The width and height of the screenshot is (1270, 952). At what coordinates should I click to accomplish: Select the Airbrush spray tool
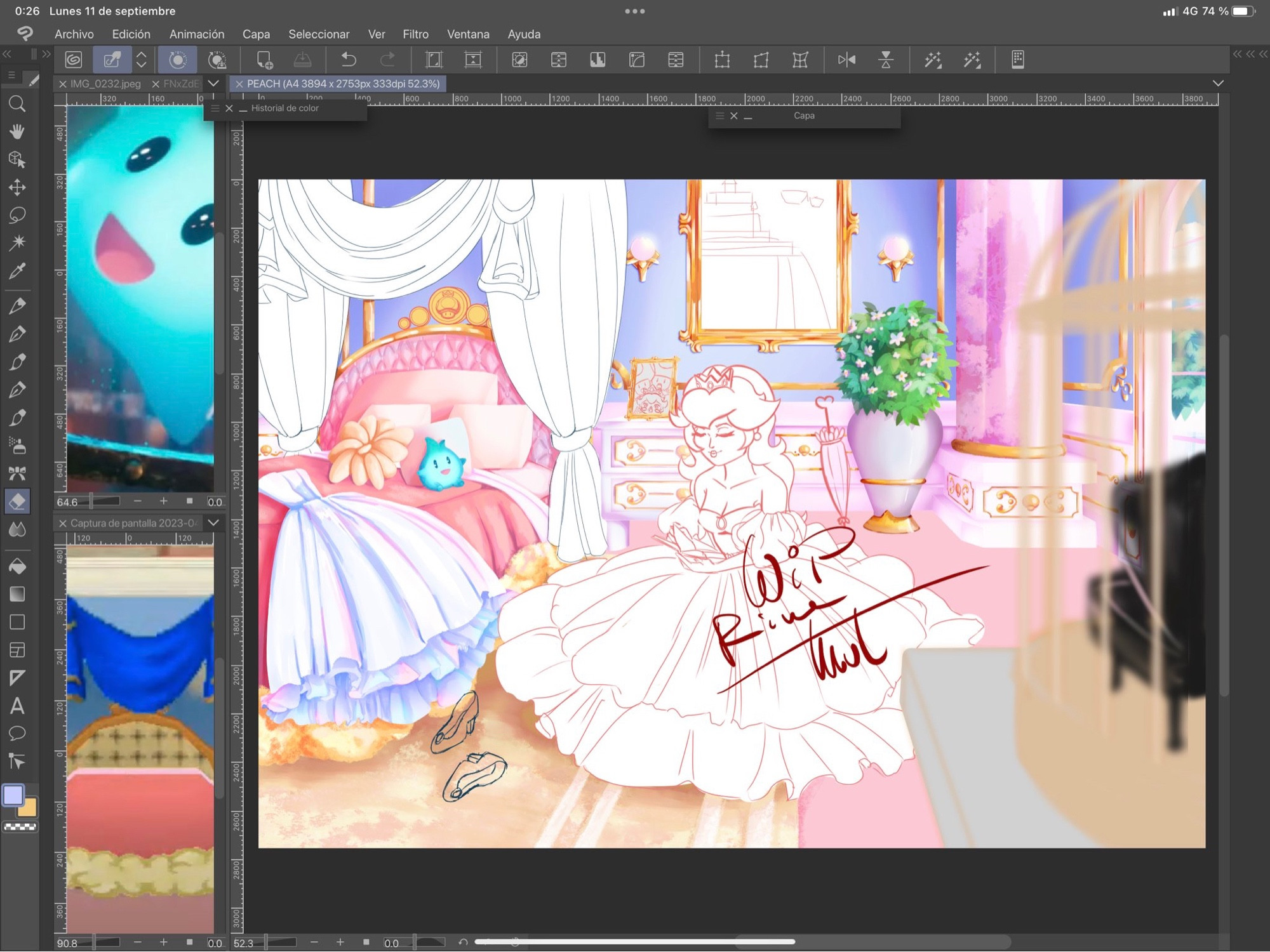click(x=17, y=446)
